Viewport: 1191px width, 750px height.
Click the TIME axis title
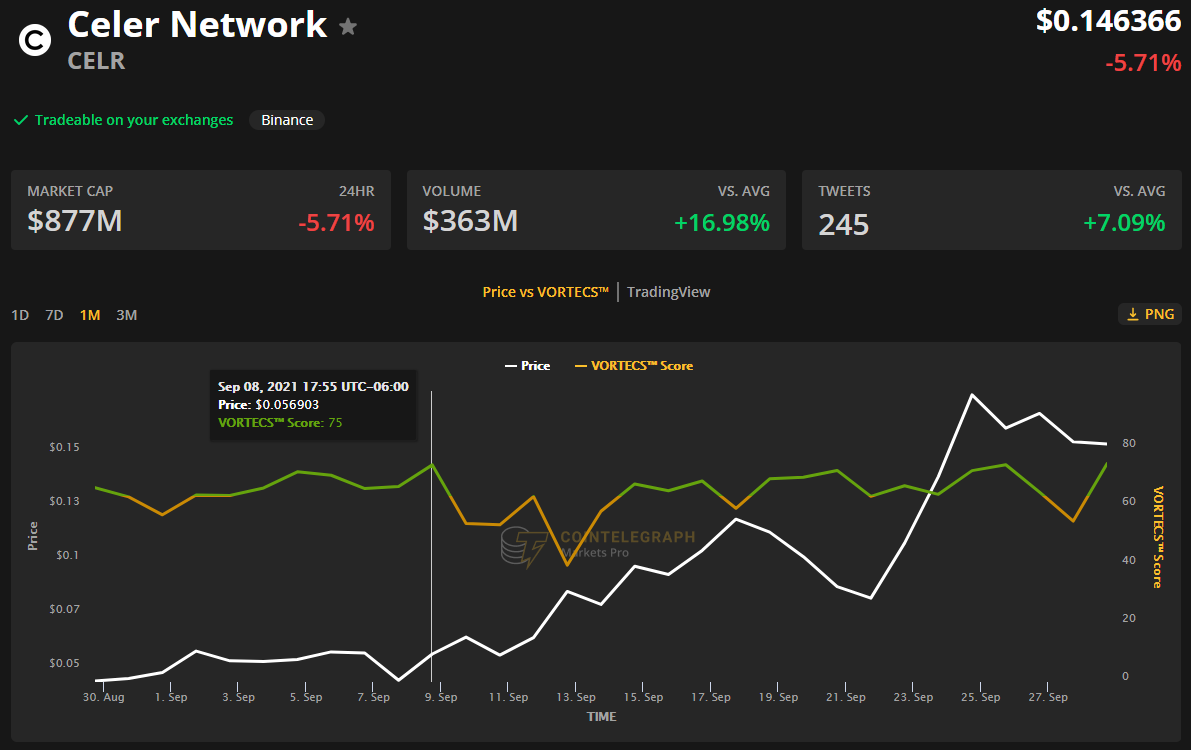click(x=602, y=717)
